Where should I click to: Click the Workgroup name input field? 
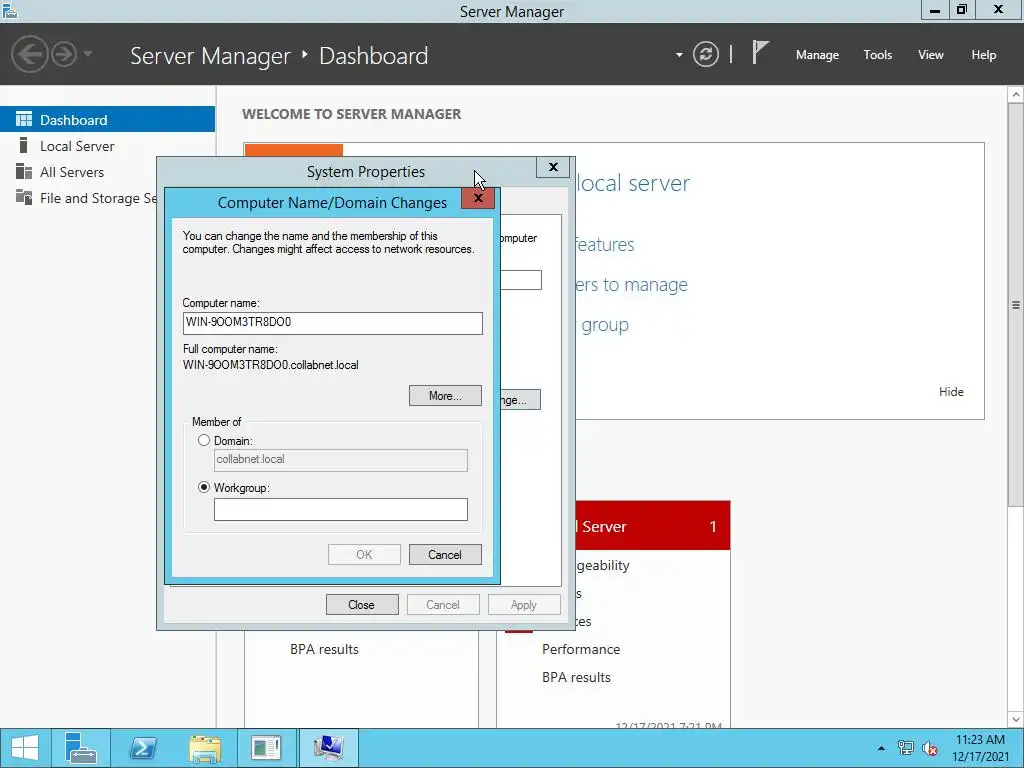coord(340,509)
